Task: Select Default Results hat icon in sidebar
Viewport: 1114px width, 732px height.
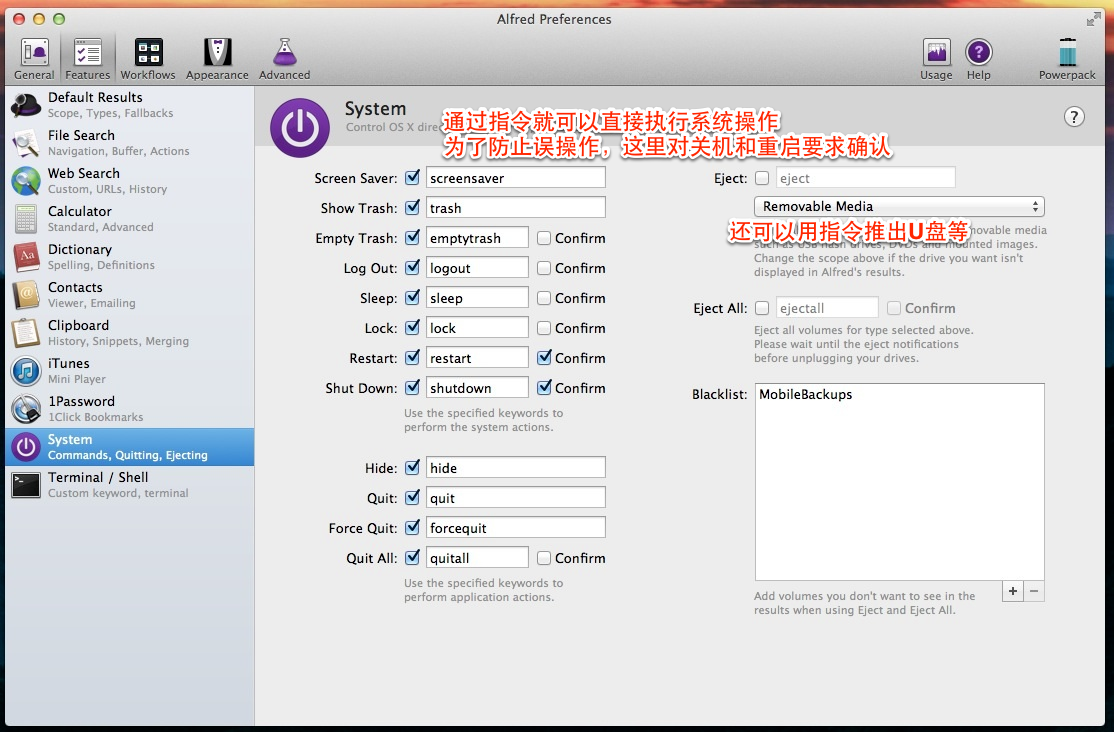Action: (26, 105)
